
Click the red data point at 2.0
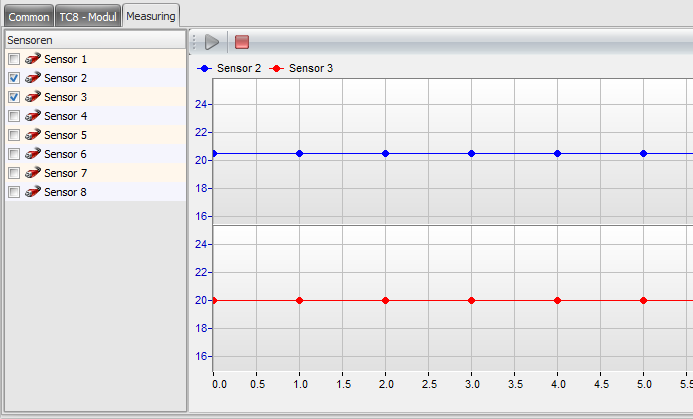coord(385,301)
